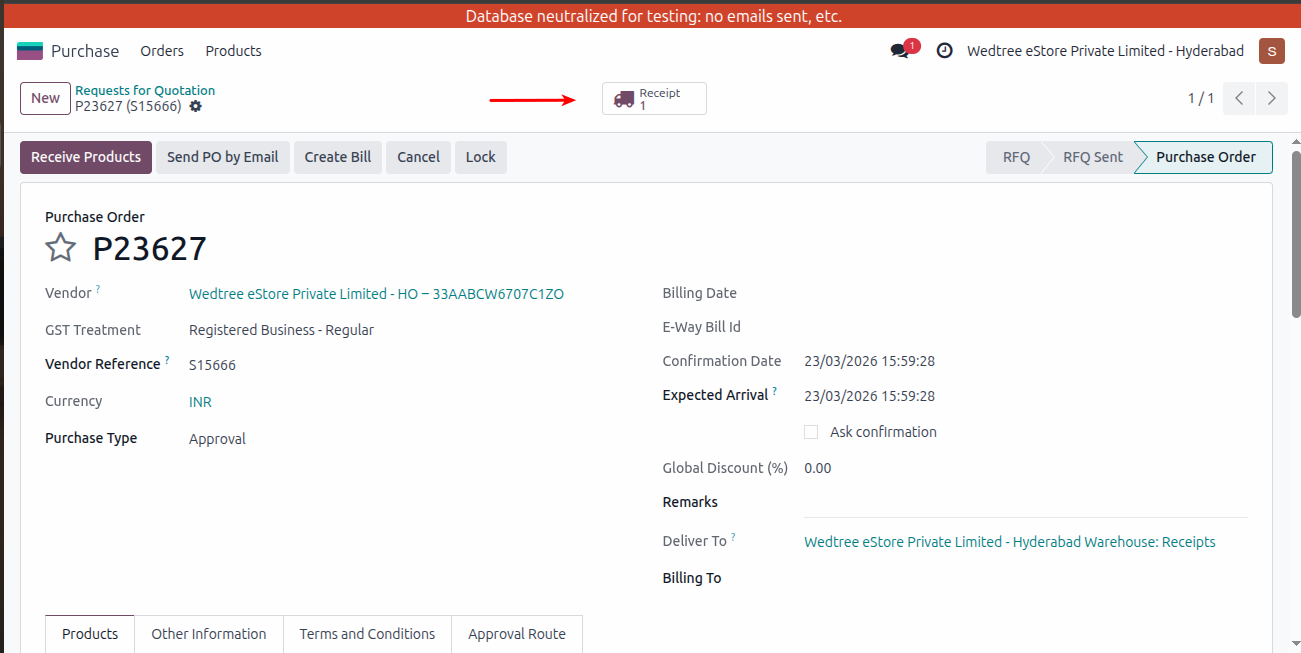Open the Orders menu

click(162, 51)
